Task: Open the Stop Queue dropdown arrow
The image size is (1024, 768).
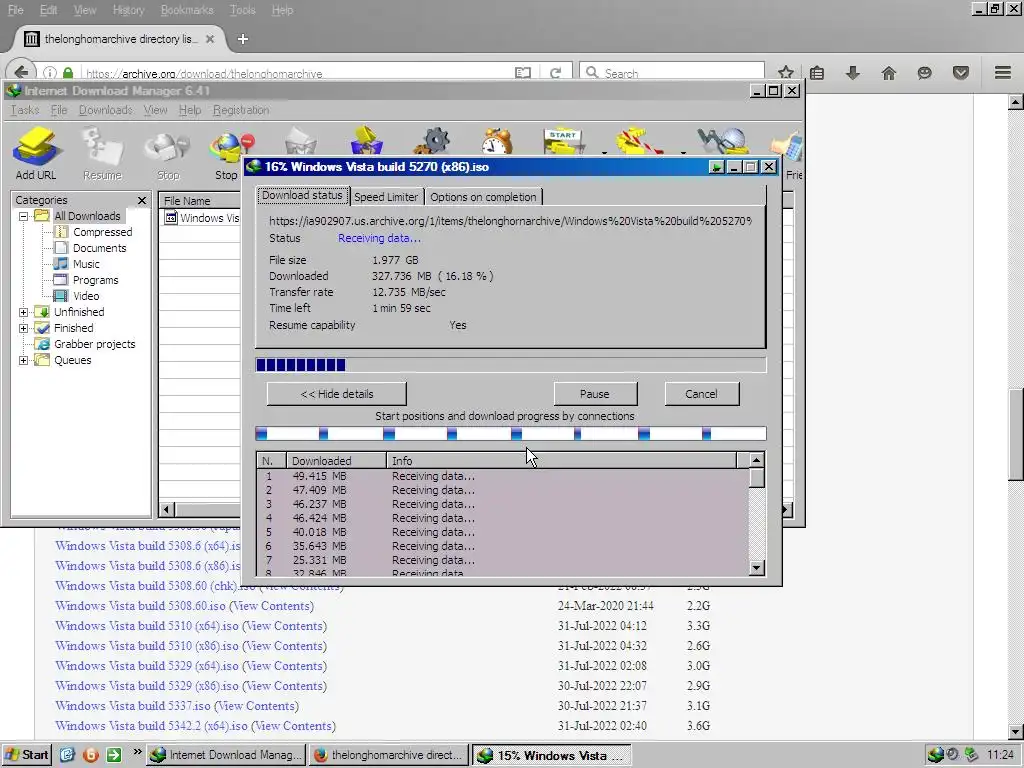Action: pyautogui.click(x=683, y=153)
